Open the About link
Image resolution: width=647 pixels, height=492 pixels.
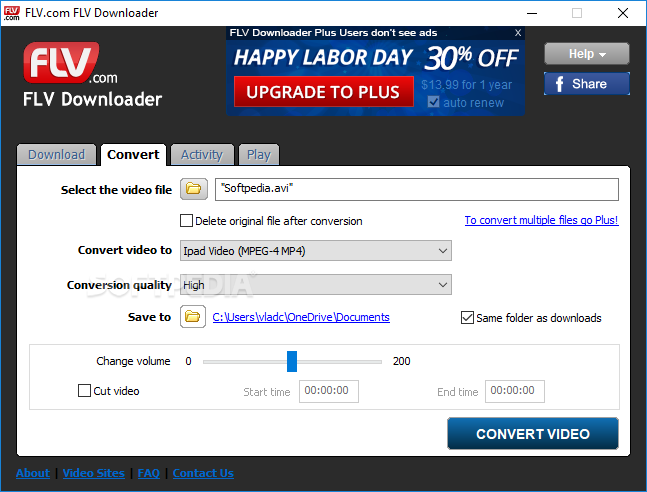coord(33,473)
